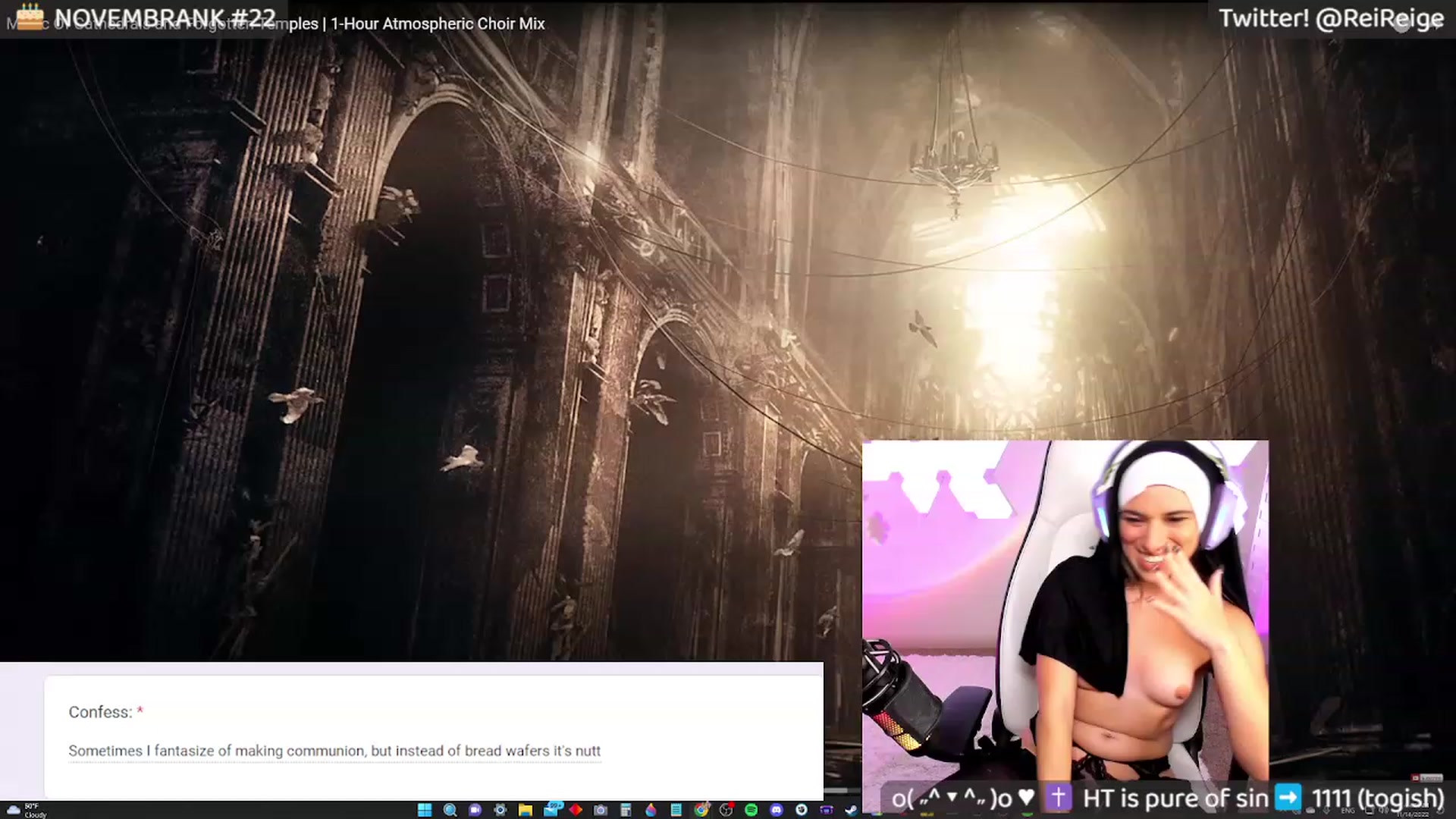Open Spotify from the taskbar

coord(751,810)
